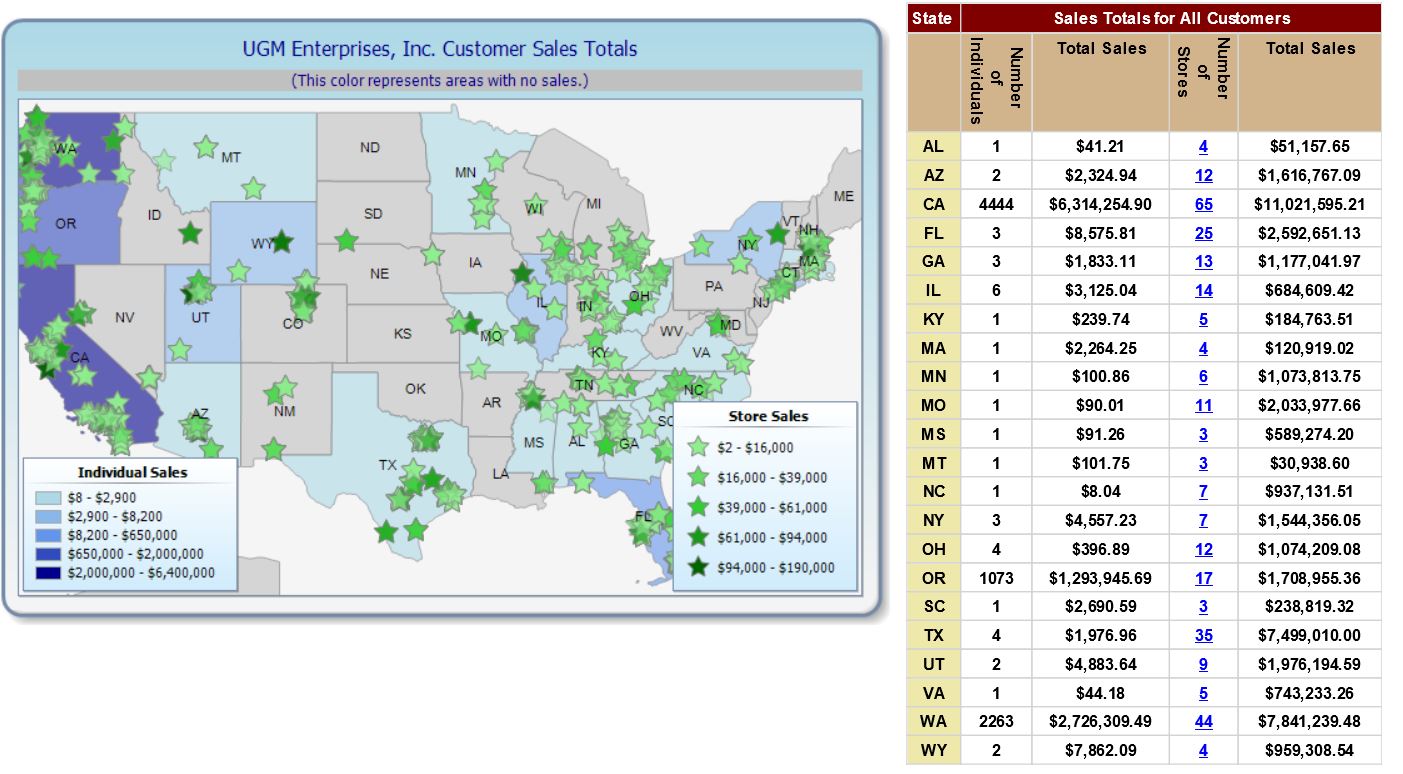Click the UGM Enterprises map title
This screenshot has width=1403, height=774.
click(x=440, y=48)
